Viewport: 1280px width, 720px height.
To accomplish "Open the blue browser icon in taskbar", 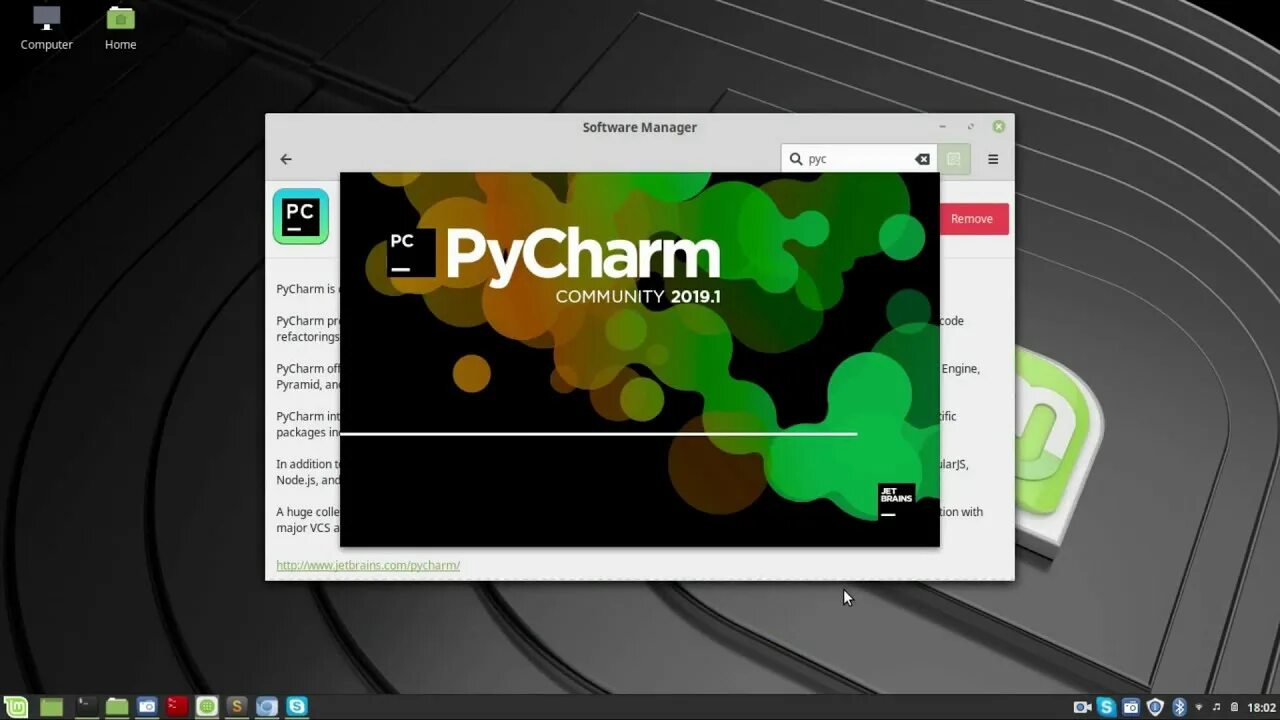I will [267, 707].
